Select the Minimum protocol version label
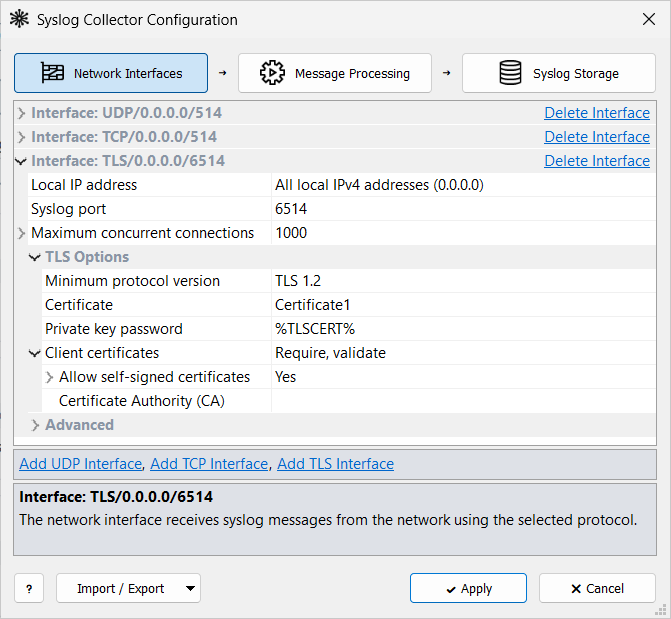The width and height of the screenshot is (671, 619). pyautogui.click(x=132, y=281)
